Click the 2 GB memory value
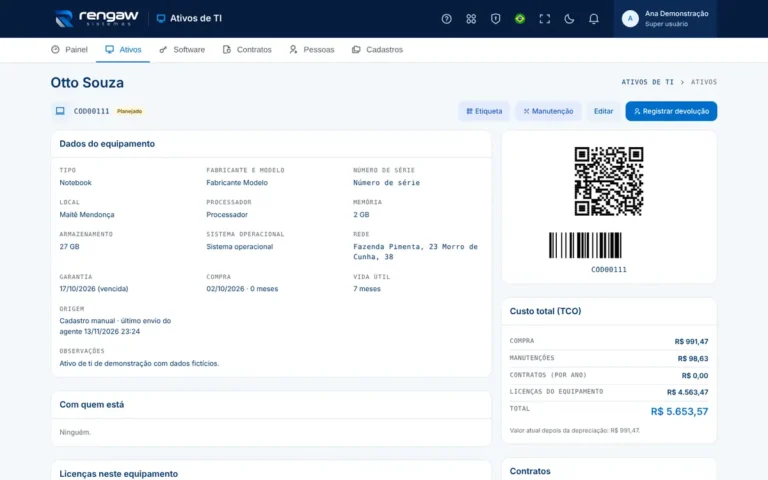This screenshot has height=480, width=768. 361,215
